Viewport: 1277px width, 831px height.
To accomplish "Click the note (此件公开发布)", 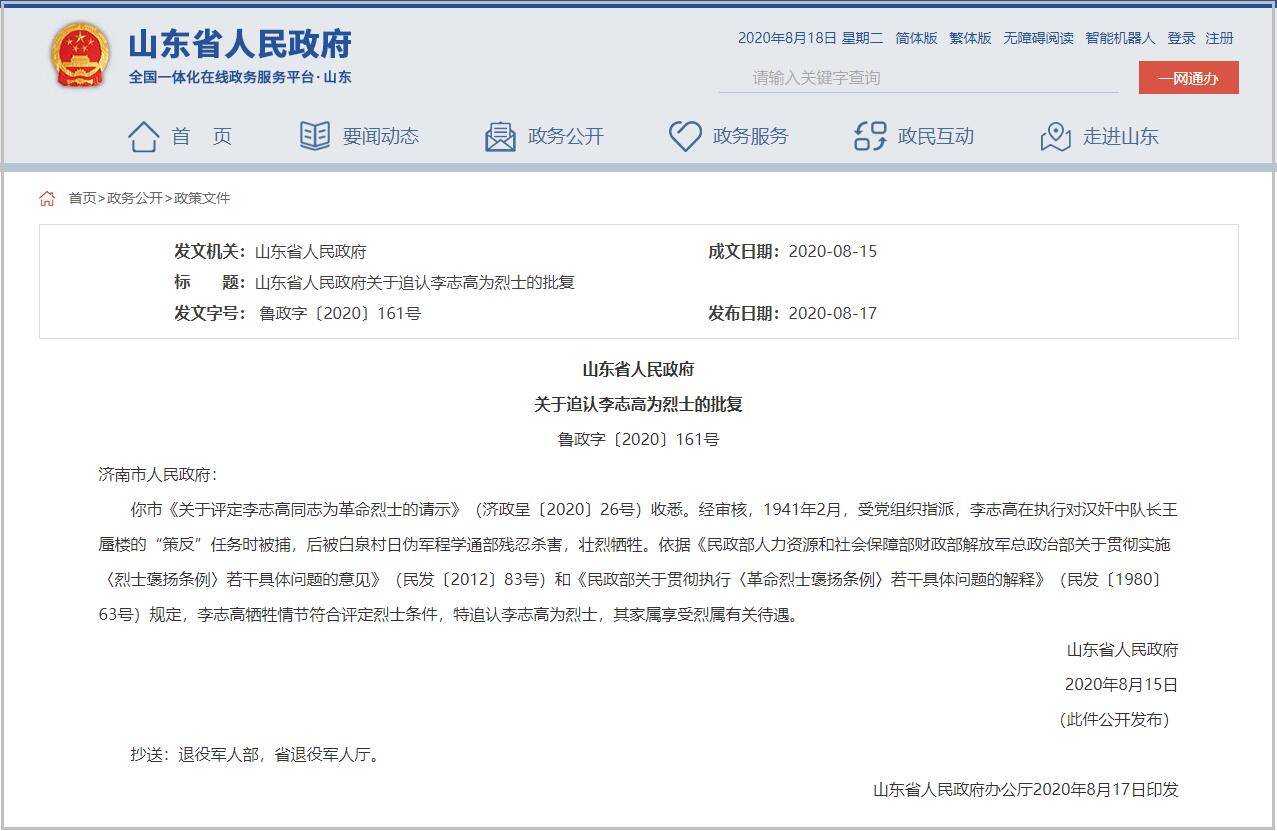I will point(1114,719).
